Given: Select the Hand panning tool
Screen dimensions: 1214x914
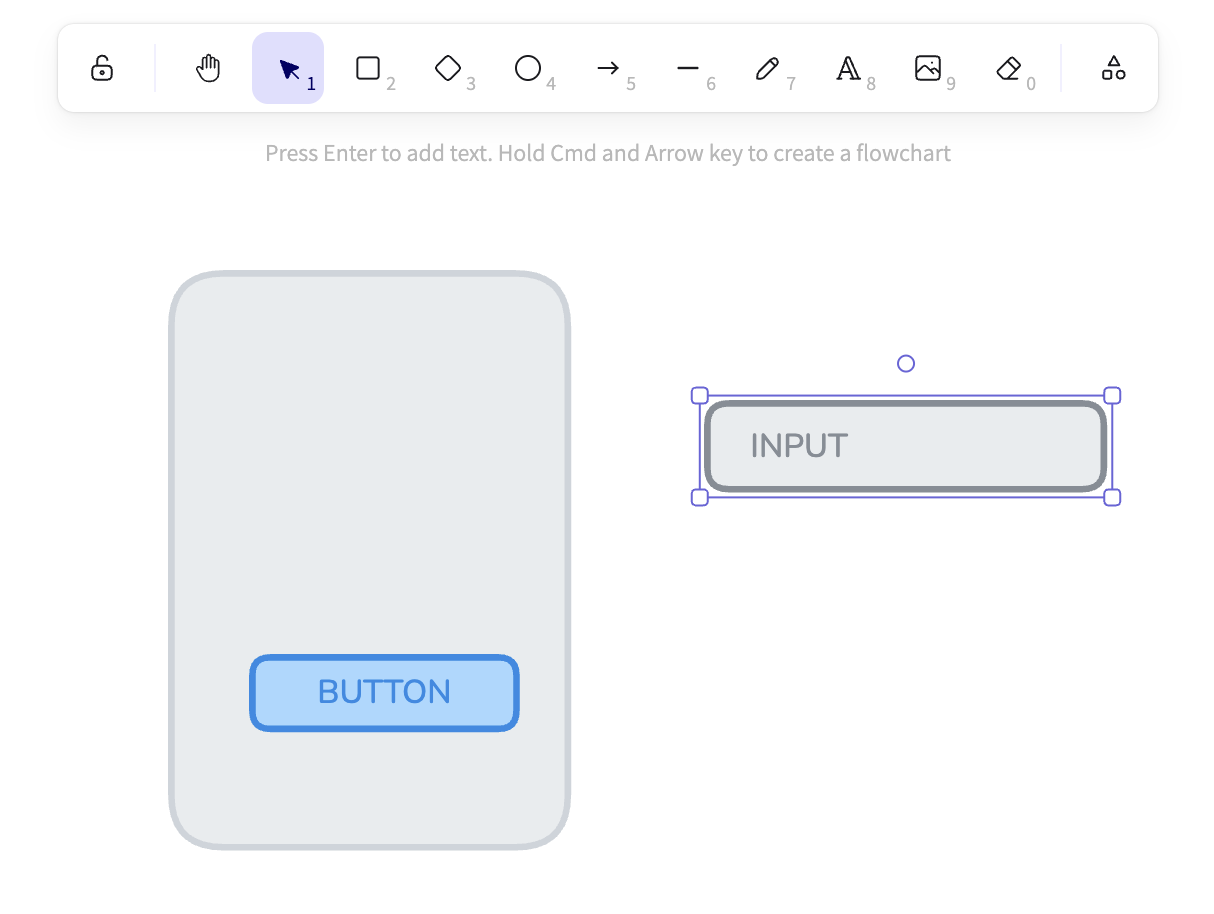Looking at the screenshot, I should pyautogui.click(x=208, y=68).
